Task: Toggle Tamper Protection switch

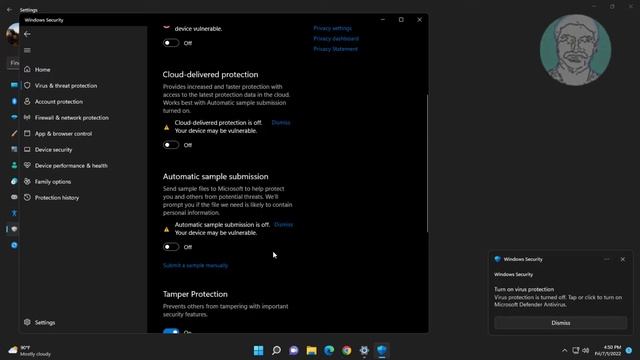Action: pyautogui.click(x=171, y=331)
